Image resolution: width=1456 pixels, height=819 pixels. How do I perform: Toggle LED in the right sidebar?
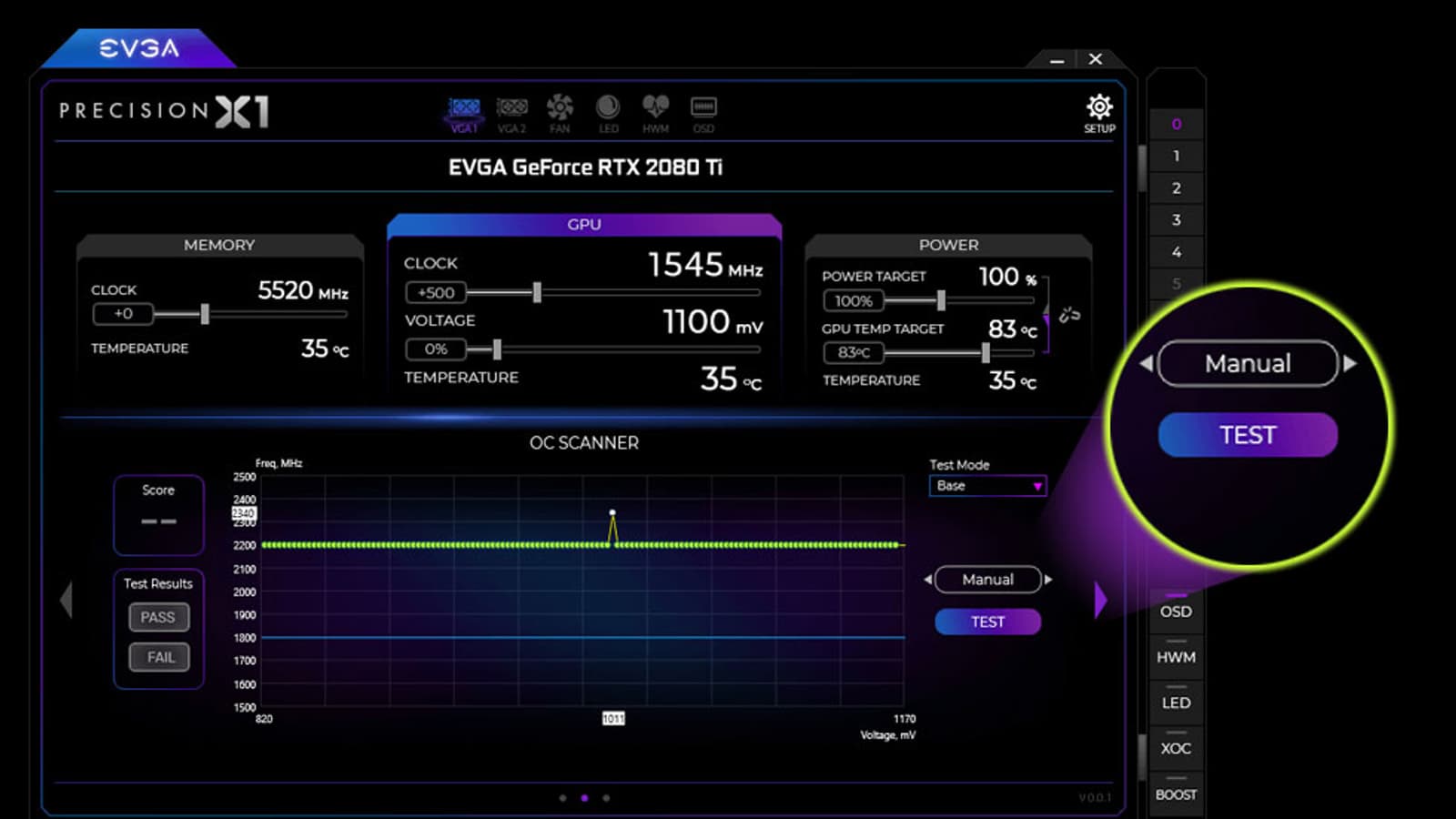(1176, 701)
